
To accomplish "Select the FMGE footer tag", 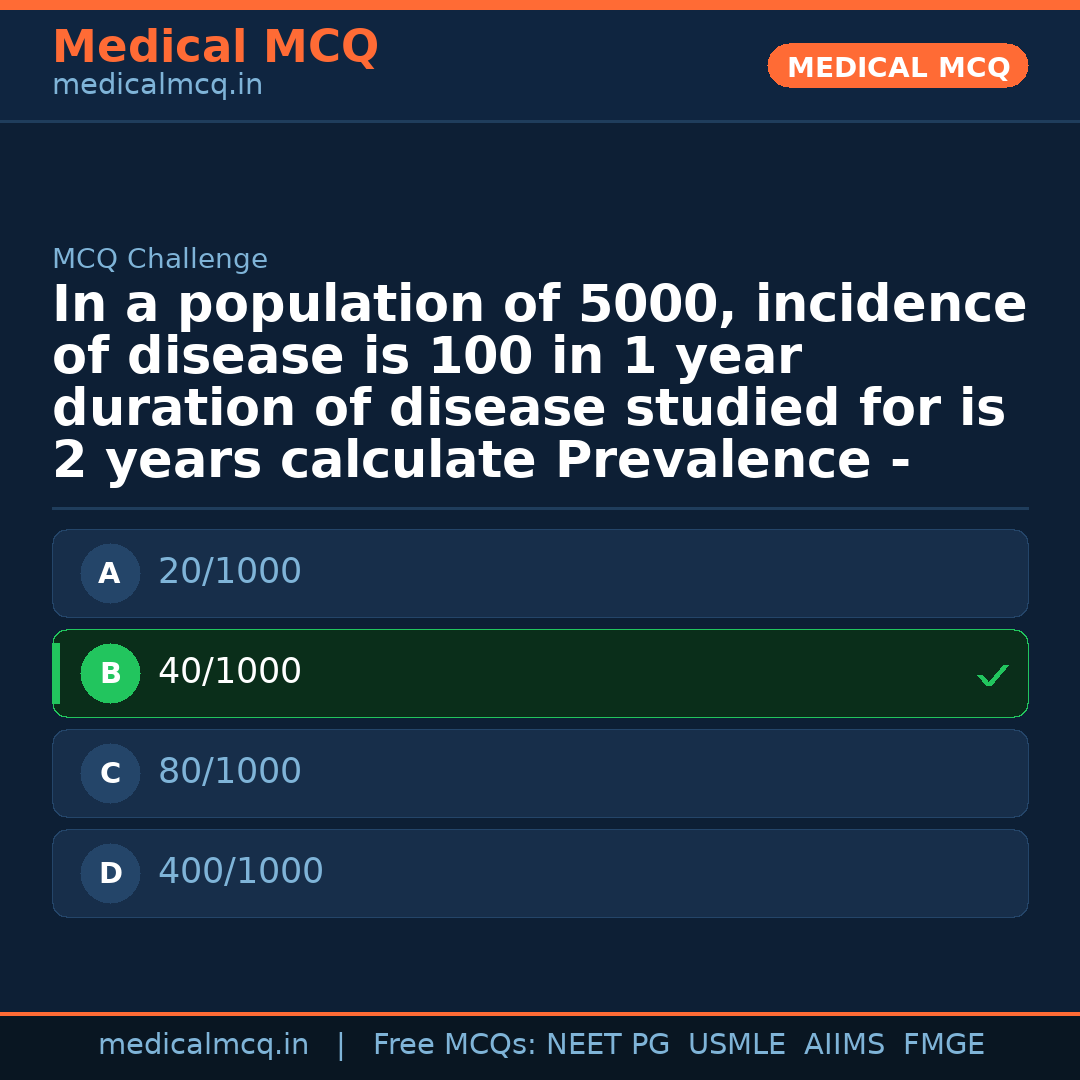I will pos(944,1045).
